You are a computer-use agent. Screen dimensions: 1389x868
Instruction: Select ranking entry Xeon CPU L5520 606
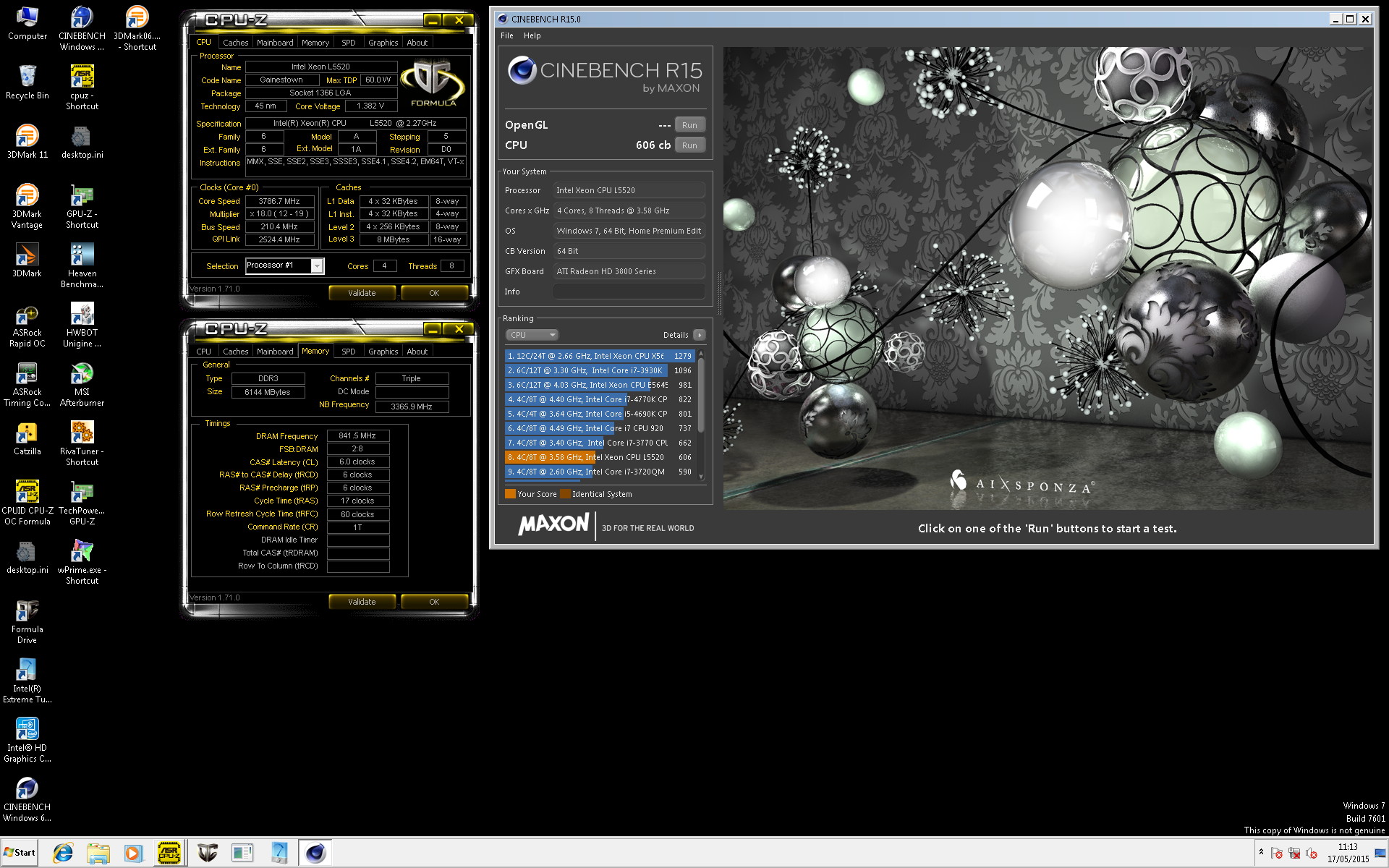pos(600,457)
